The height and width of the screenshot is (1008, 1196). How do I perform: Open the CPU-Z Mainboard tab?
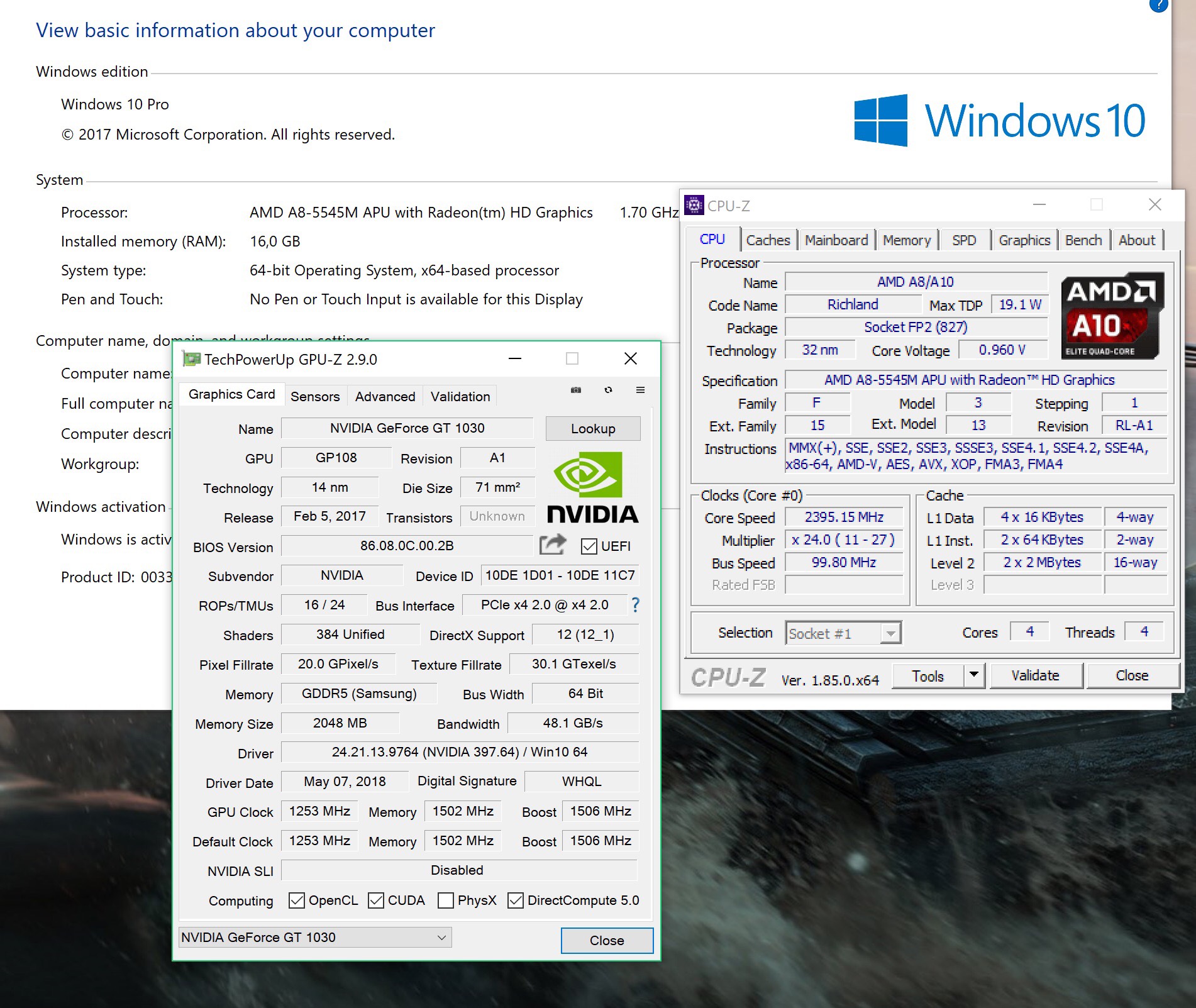pos(836,240)
